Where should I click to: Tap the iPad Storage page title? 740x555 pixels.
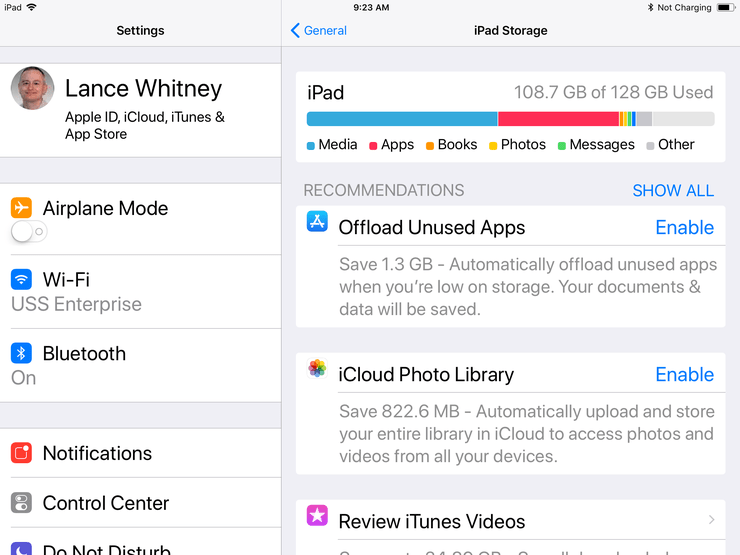click(511, 30)
